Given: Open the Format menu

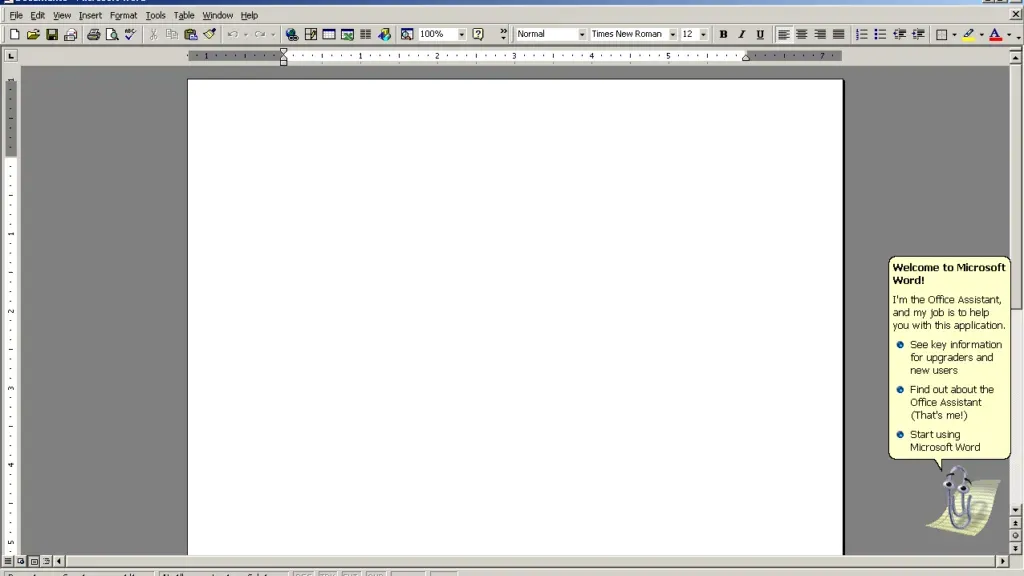Looking at the screenshot, I should (123, 15).
